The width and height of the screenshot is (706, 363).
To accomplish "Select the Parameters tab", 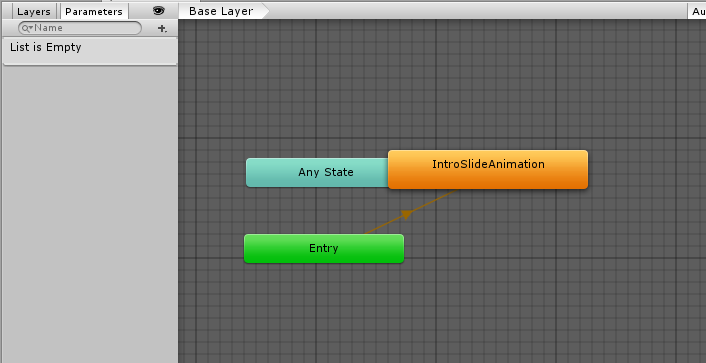I will pyautogui.click(x=94, y=11).
